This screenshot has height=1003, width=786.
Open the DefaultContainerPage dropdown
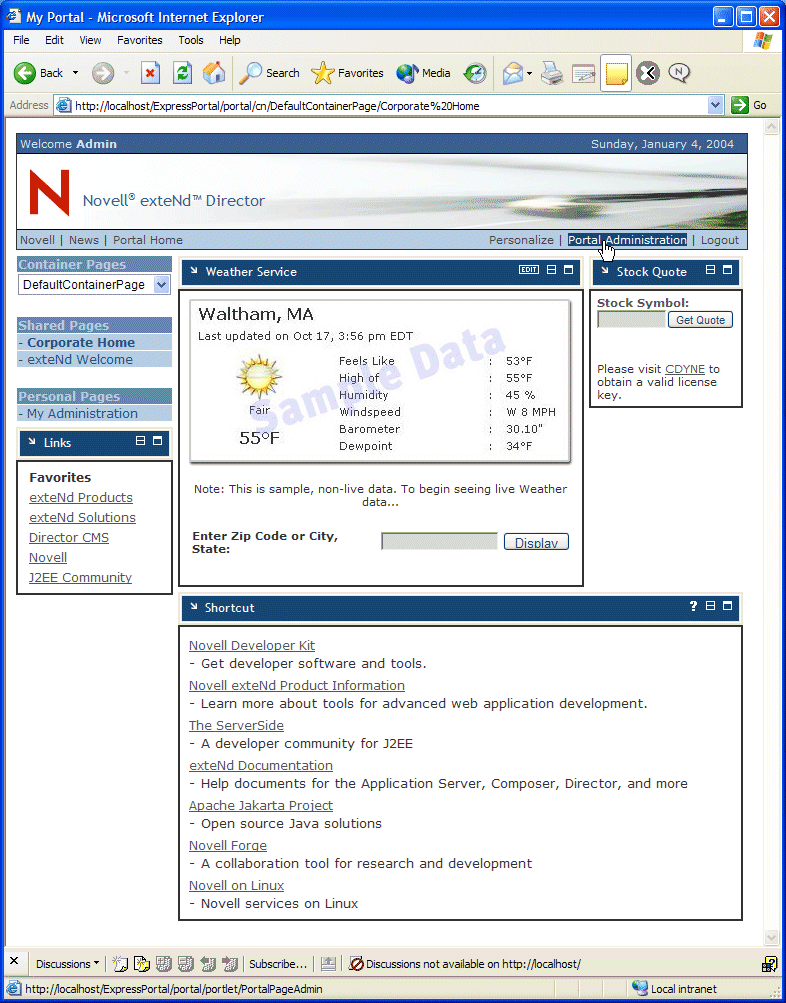162,285
